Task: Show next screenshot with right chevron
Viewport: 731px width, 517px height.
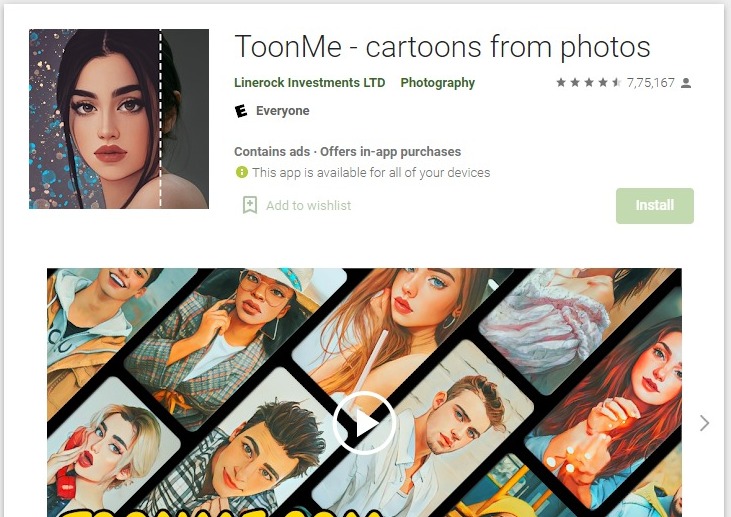Action: pos(704,423)
